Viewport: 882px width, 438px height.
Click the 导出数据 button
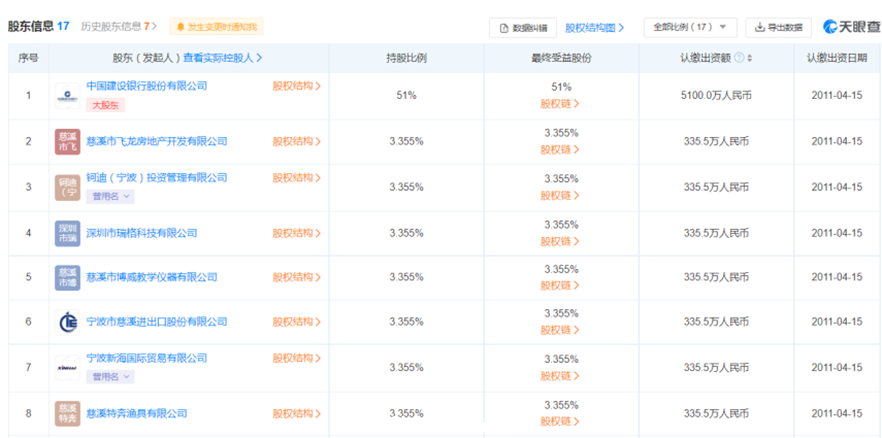pyautogui.click(x=778, y=27)
